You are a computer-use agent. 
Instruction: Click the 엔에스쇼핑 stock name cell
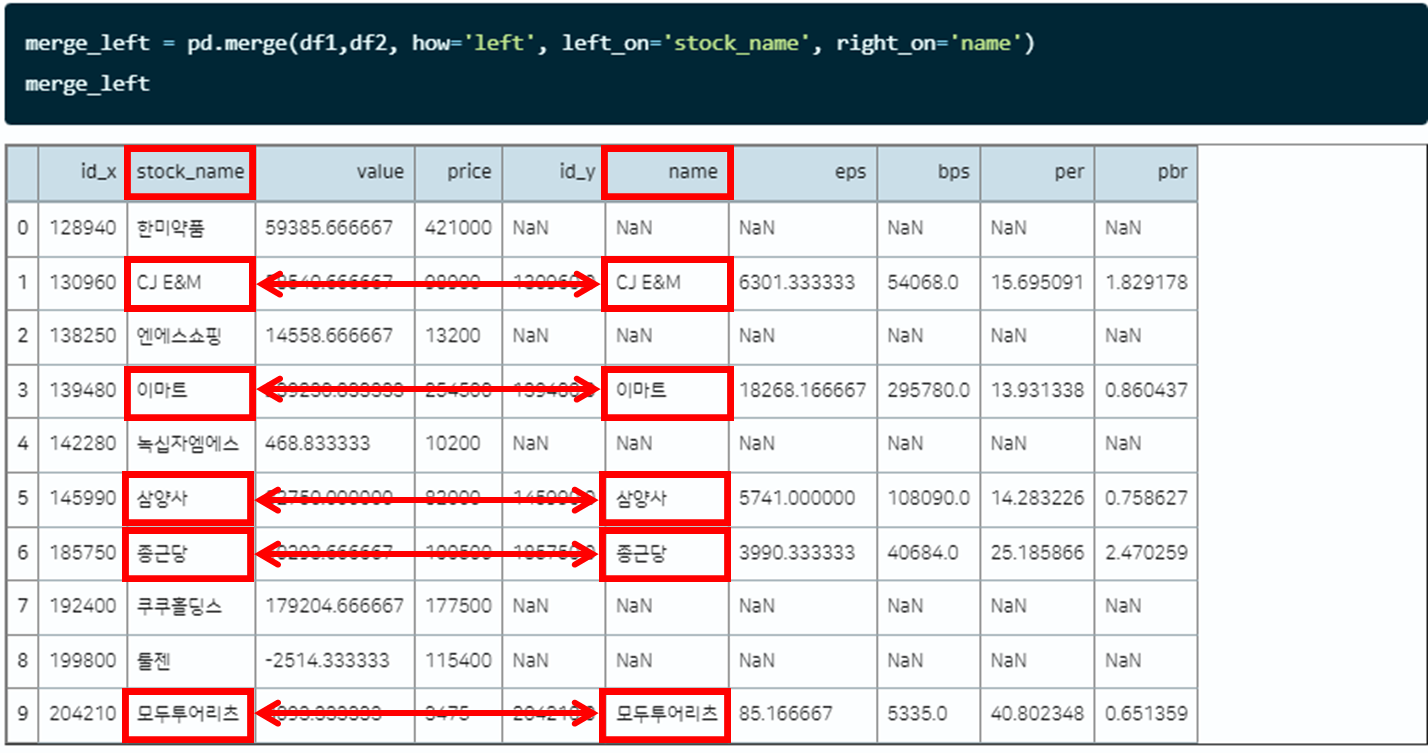click(190, 336)
